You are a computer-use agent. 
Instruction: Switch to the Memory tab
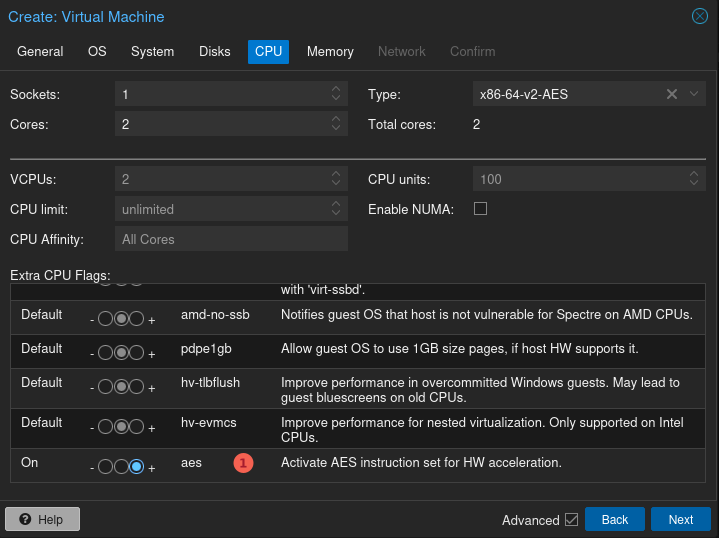pyautogui.click(x=330, y=51)
